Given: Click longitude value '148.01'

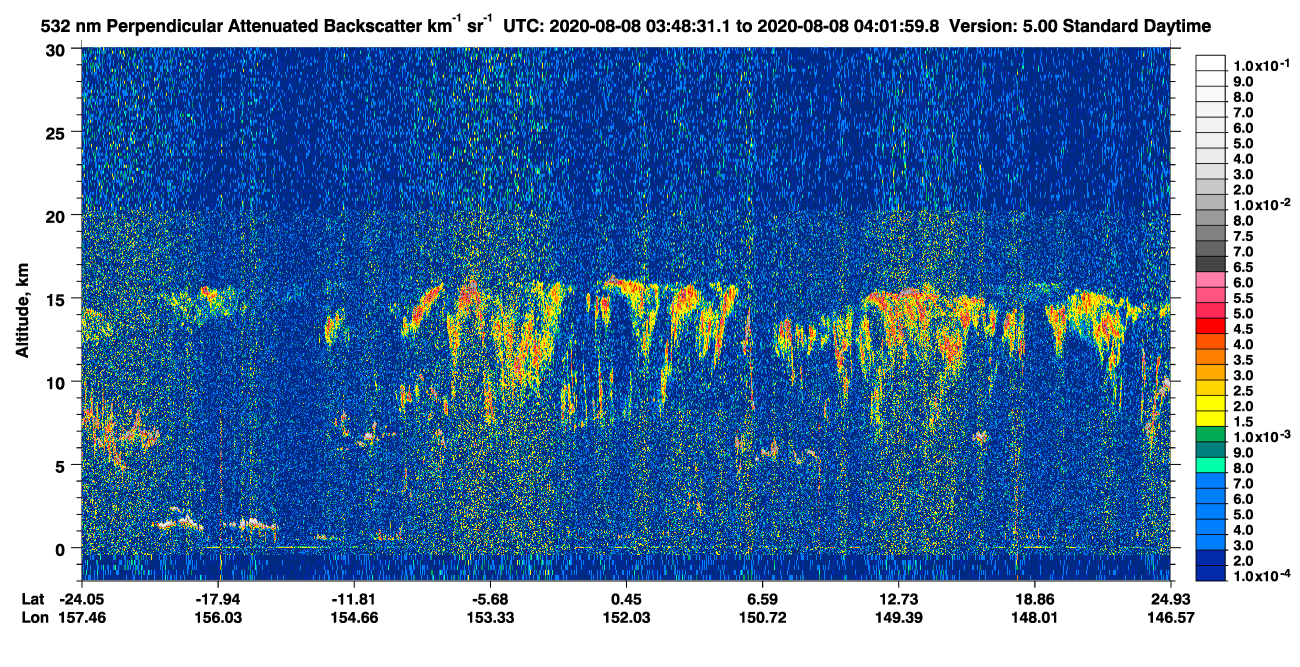Looking at the screenshot, I should coord(1035,618).
